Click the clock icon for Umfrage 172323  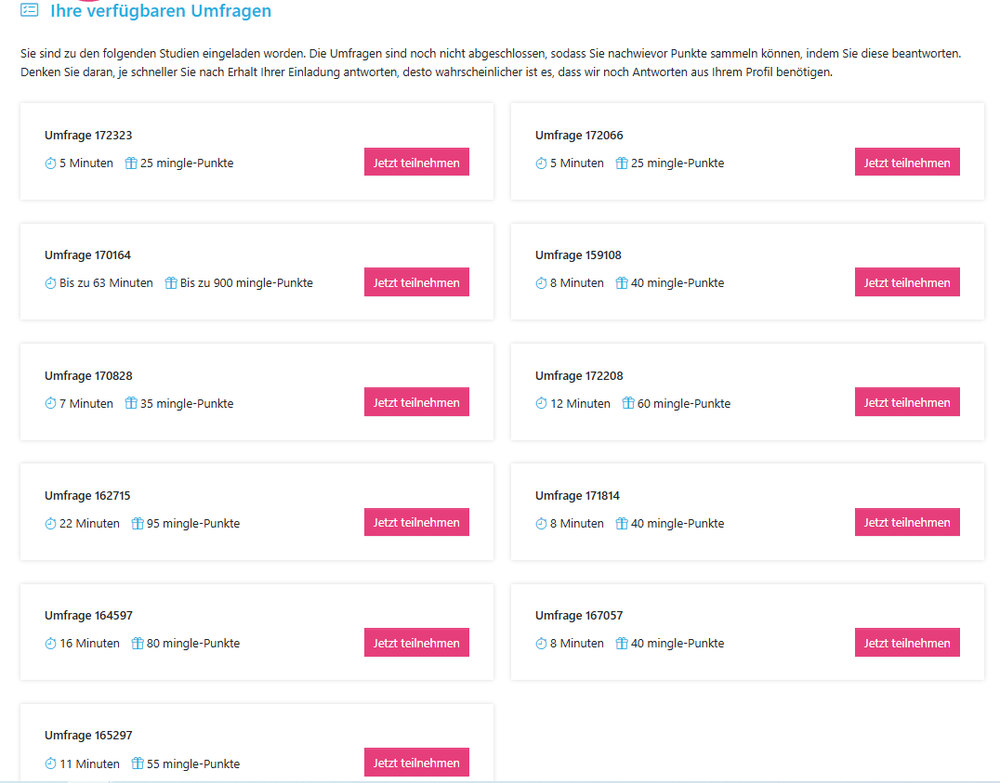tap(50, 163)
